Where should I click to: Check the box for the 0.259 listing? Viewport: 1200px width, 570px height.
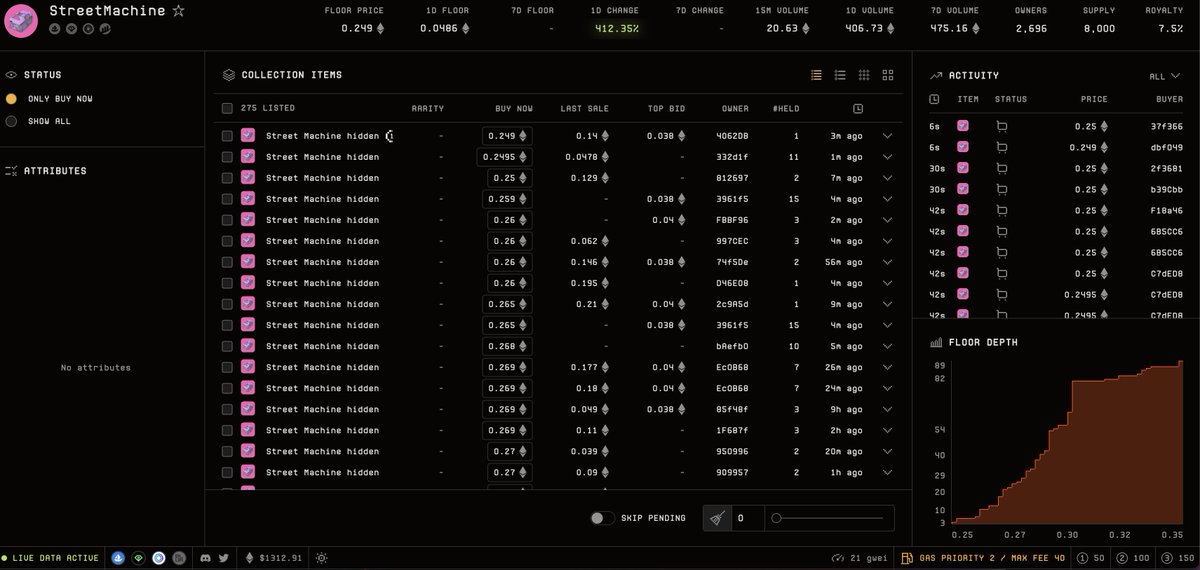point(227,199)
